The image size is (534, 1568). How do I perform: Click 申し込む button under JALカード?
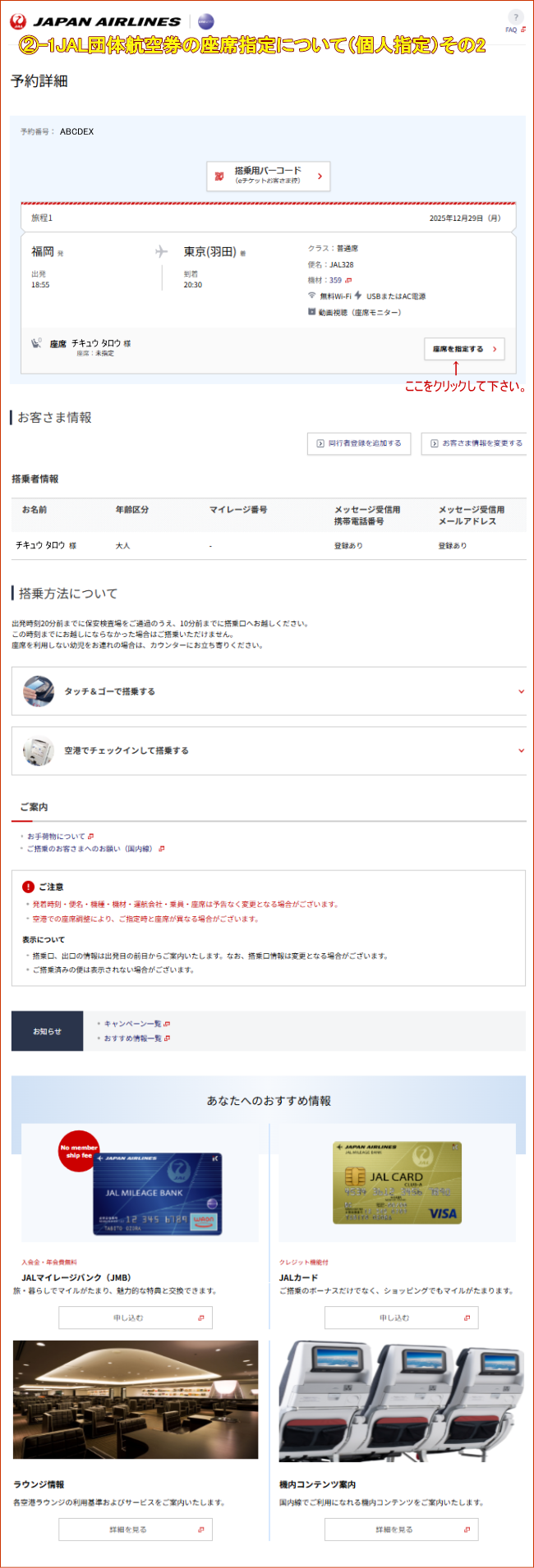tap(401, 1318)
